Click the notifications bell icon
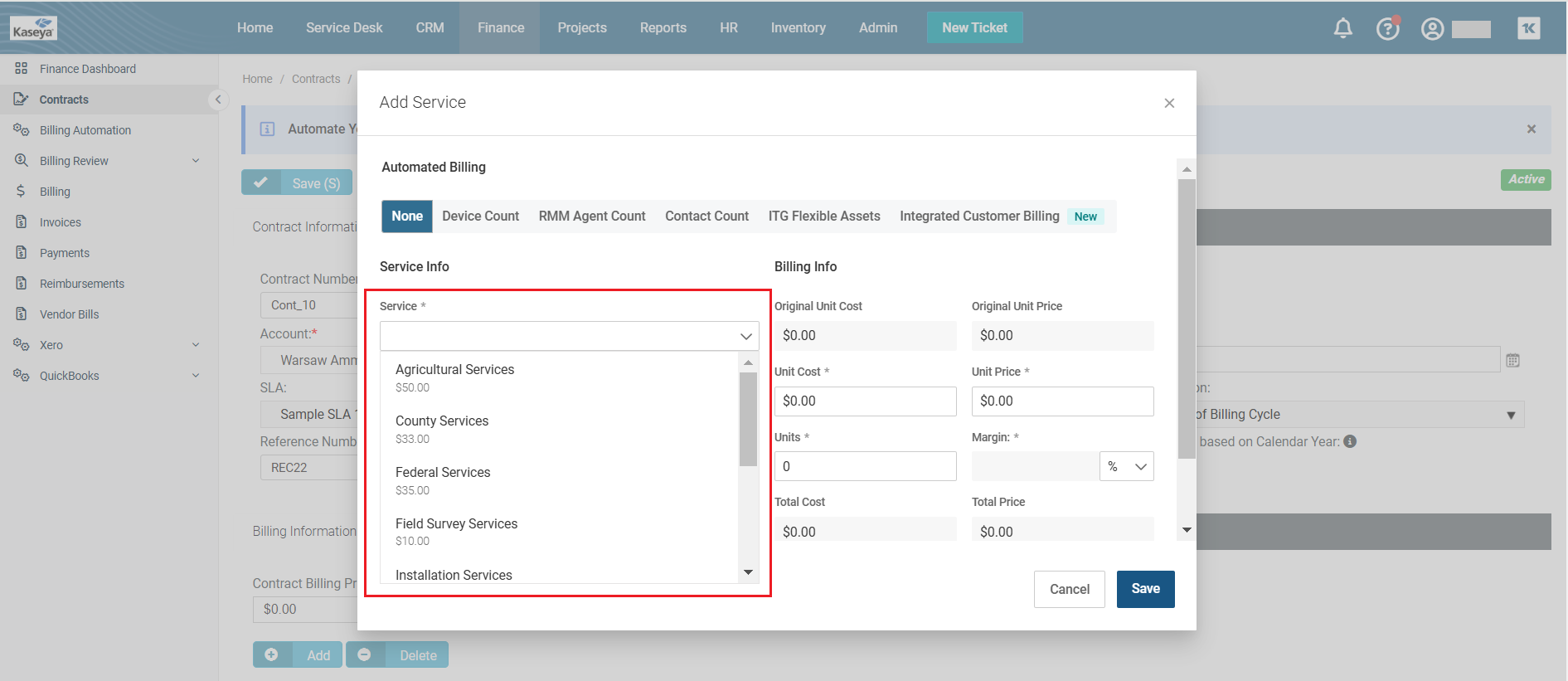Image resolution: width=1568 pixels, height=681 pixels. (1342, 28)
